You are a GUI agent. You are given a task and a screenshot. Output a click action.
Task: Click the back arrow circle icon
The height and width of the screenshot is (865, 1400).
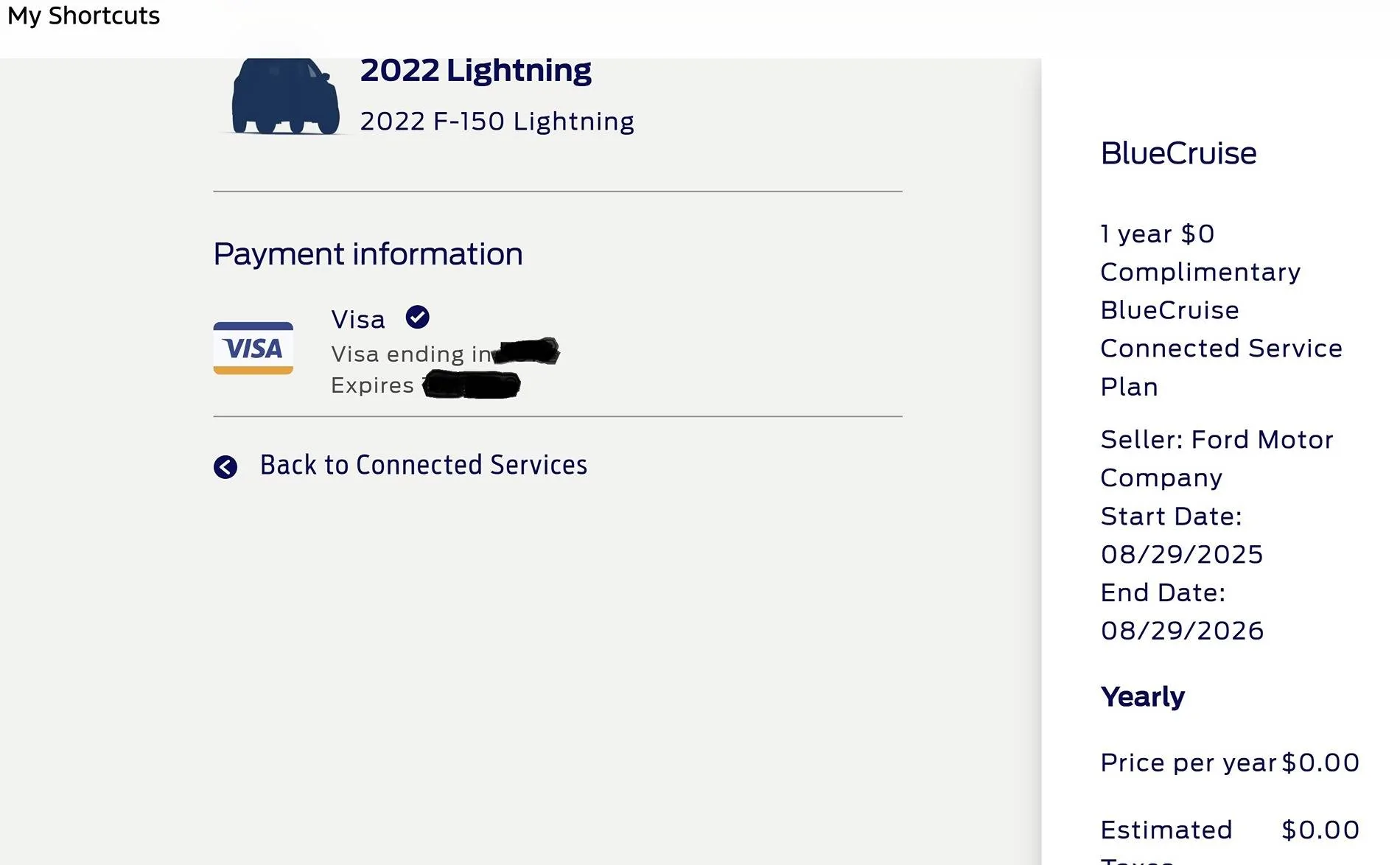coord(225,466)
